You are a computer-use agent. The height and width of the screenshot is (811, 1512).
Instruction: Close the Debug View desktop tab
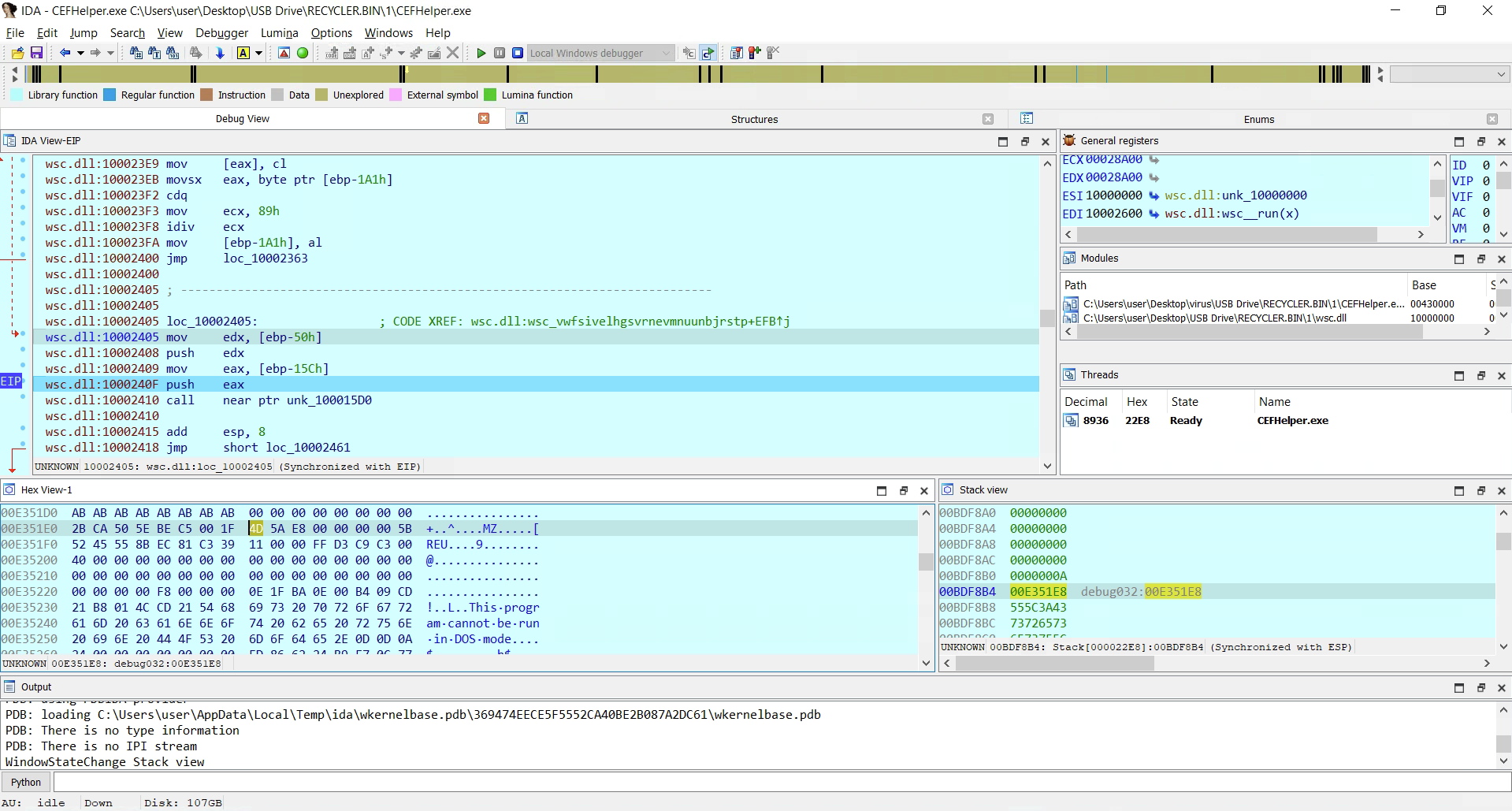[x=485, y=118]
